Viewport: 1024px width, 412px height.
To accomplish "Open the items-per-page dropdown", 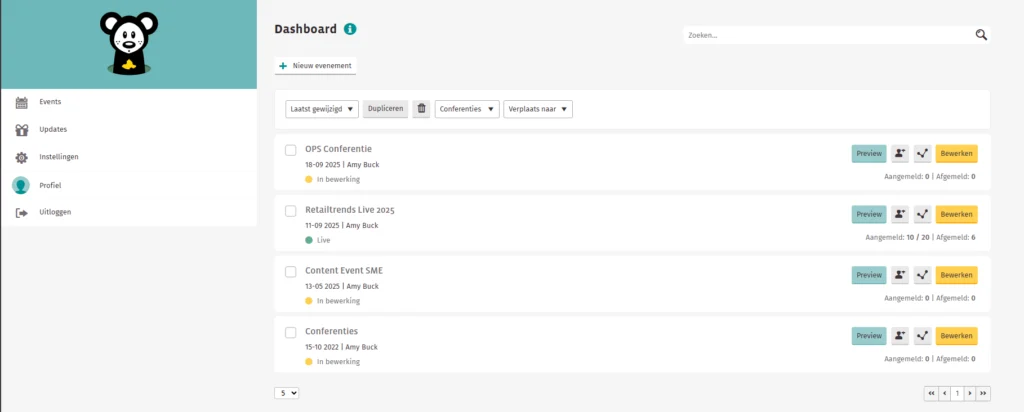I will (x=287, y=393).
